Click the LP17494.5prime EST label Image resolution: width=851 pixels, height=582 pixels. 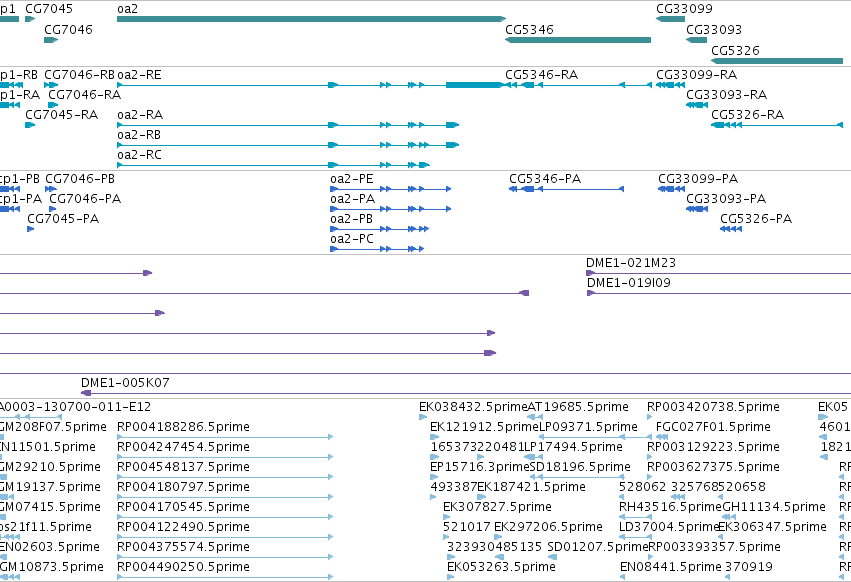click(573, 447)
